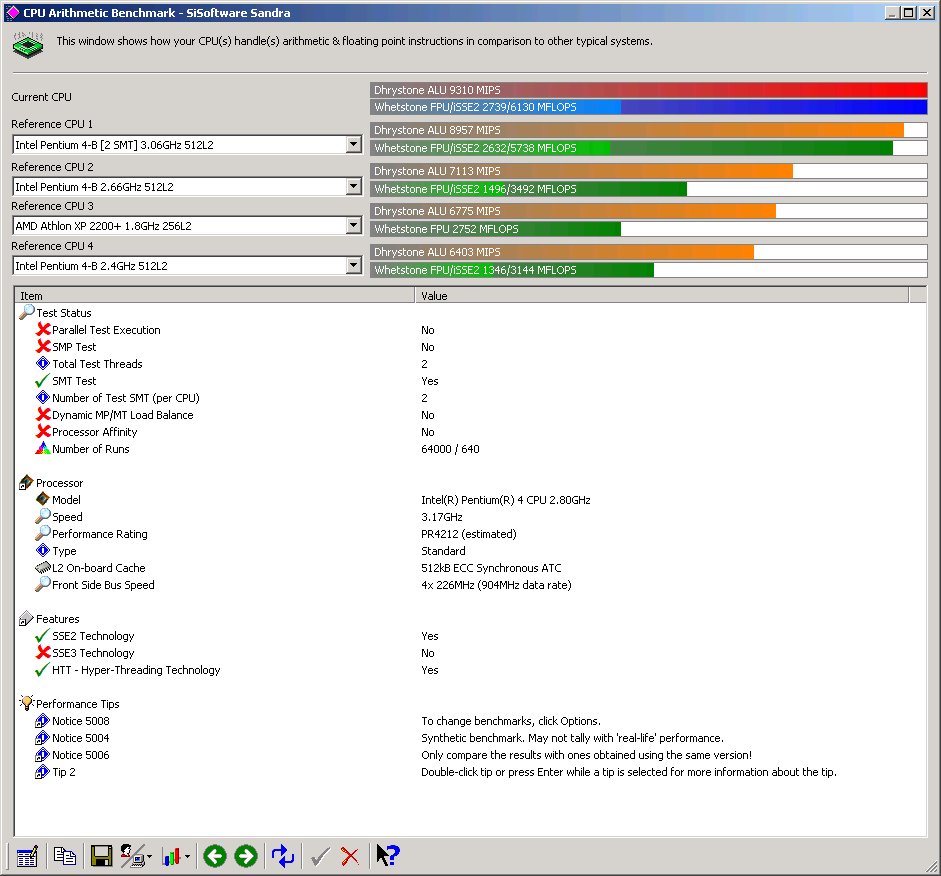Click memory chip icon beside L2 On-board Cache
Screen dimensions: 941x876
click(43, 568)
